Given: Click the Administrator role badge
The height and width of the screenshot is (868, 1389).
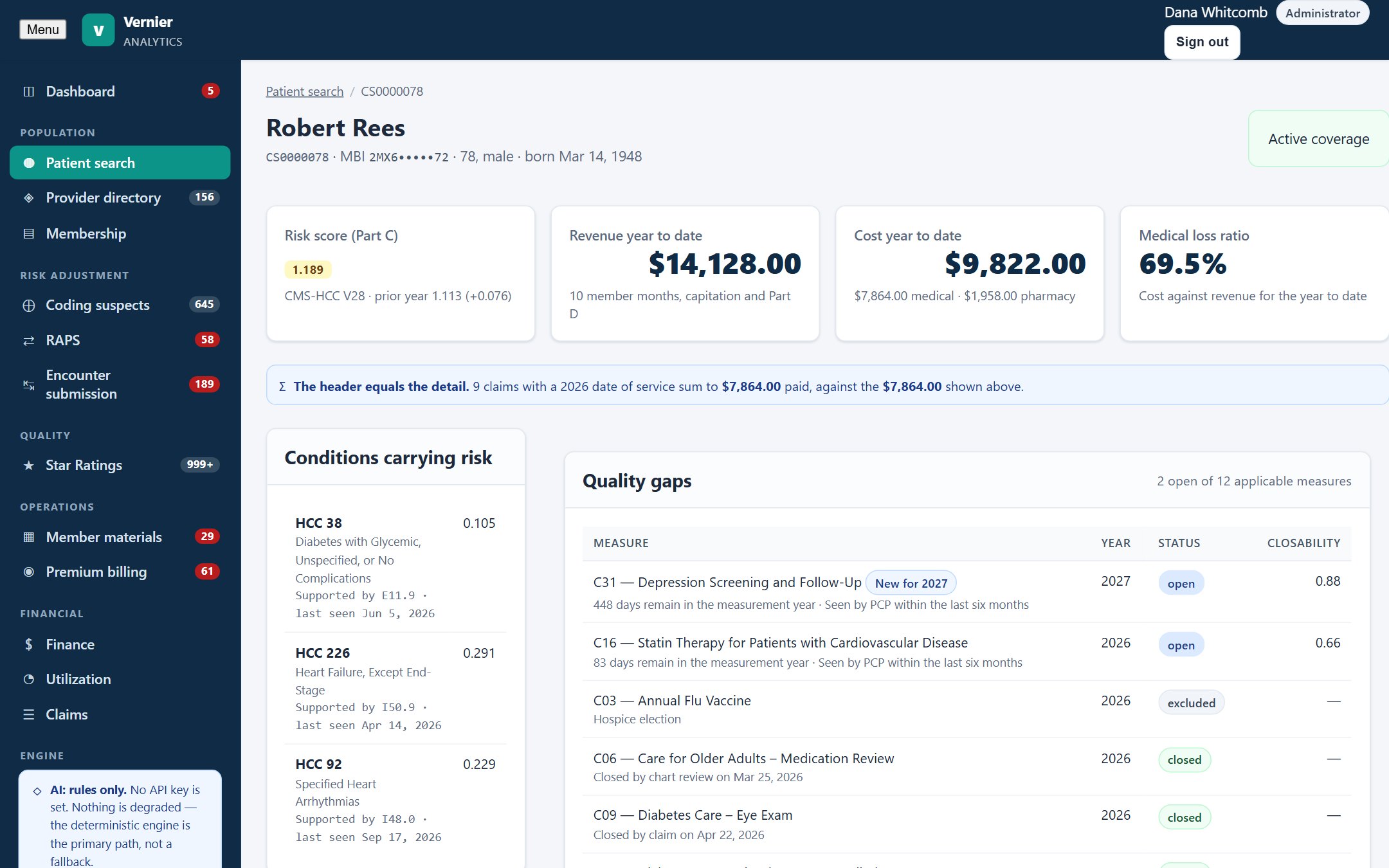Looking at the screenshot, I should (x=1322, y=13).
